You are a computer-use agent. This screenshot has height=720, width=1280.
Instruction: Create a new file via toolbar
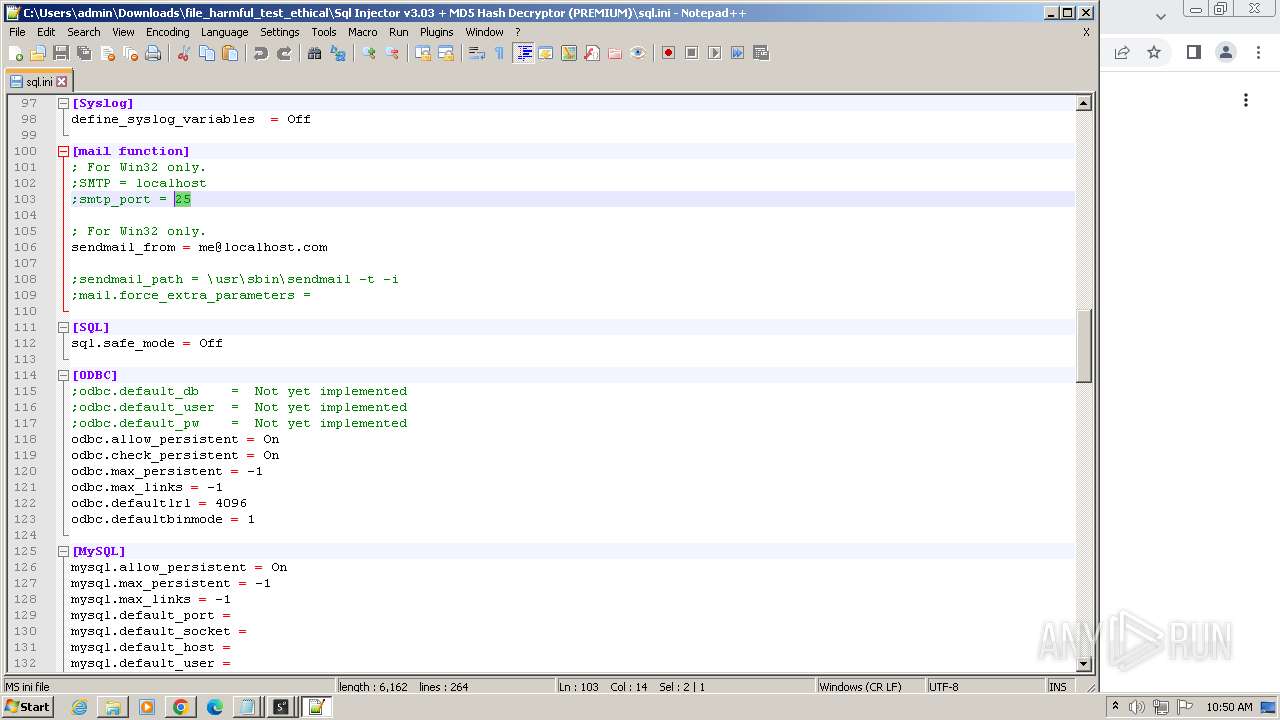[16, 53]
